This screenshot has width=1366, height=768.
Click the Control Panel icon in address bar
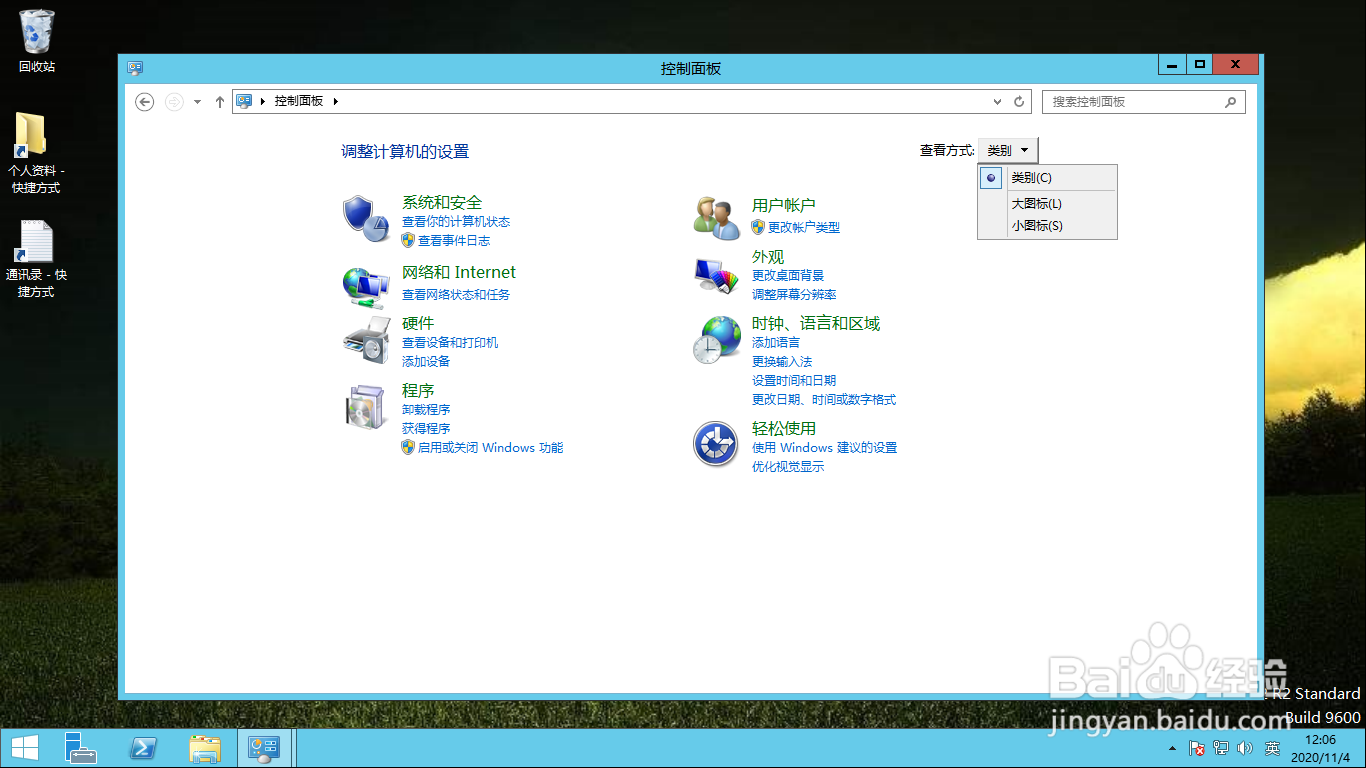click(244, 101)
